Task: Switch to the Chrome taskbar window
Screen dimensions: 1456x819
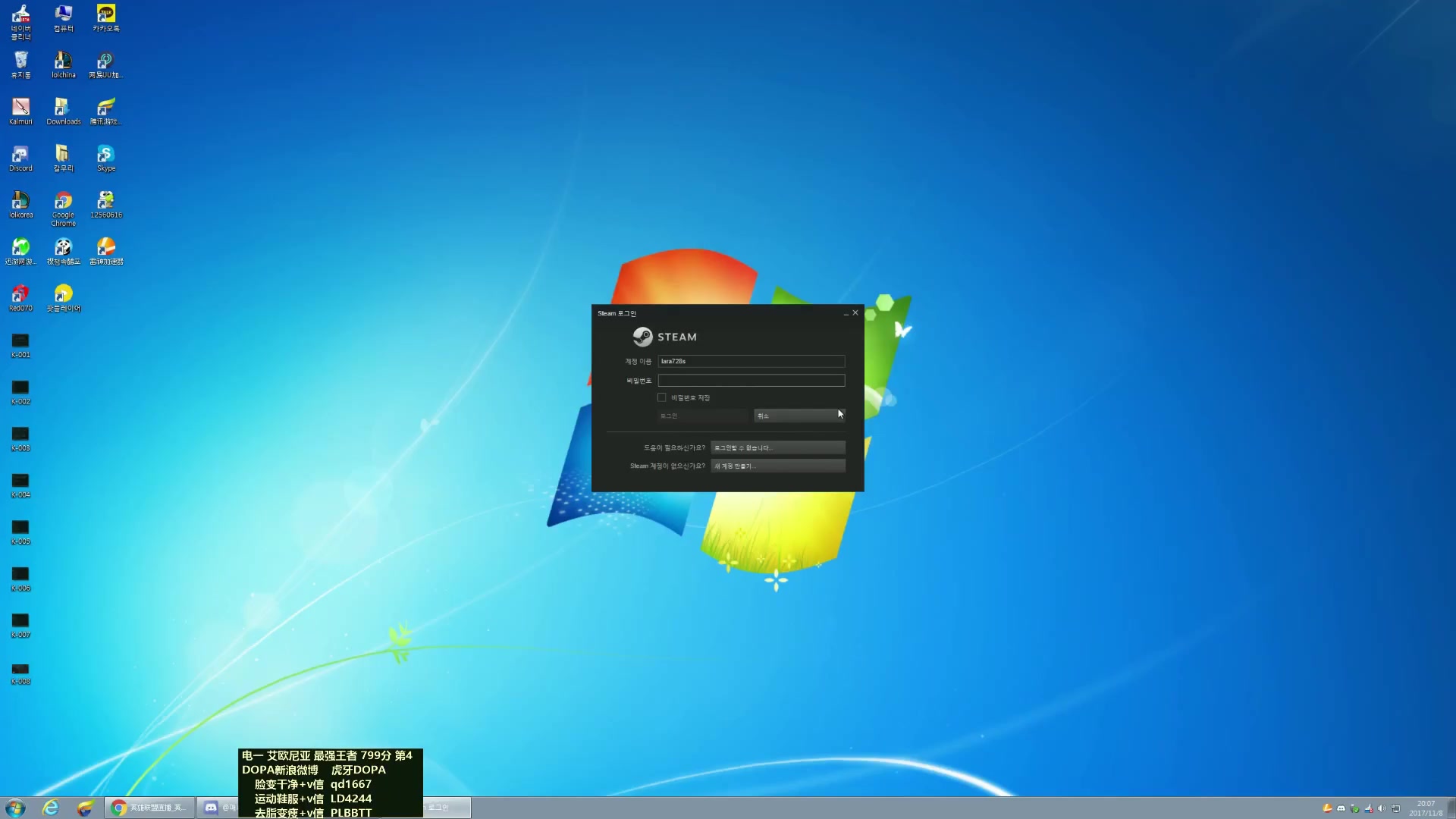Action: pos(149,808)
